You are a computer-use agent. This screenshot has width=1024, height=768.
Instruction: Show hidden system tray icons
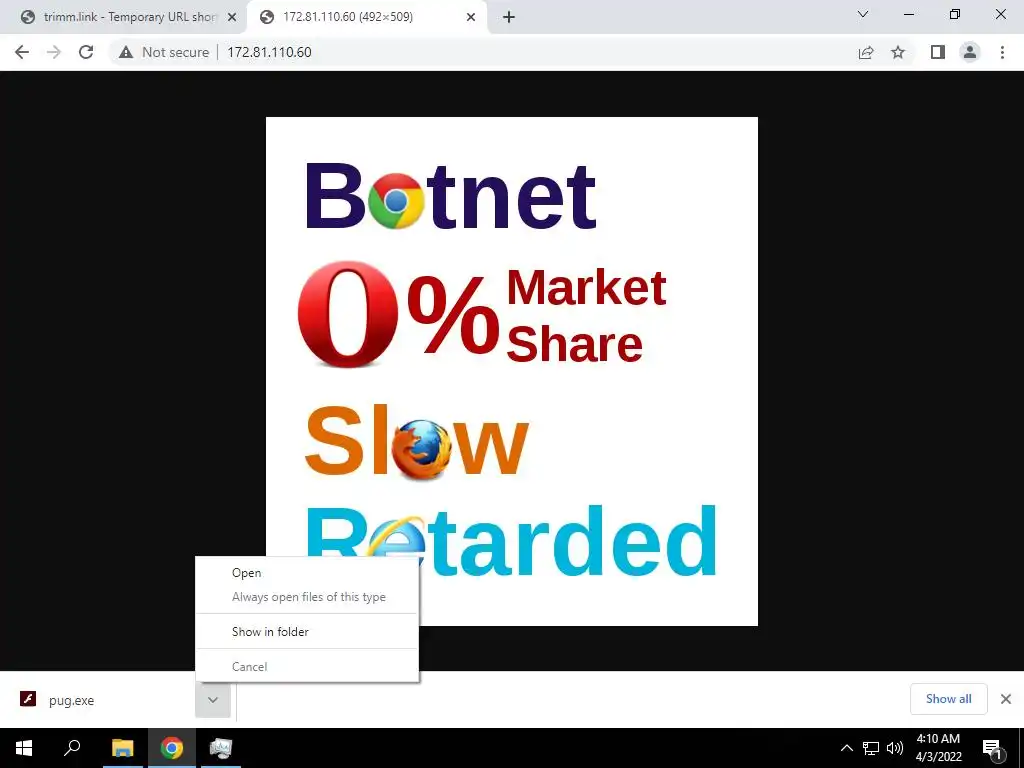coord(846,748)
